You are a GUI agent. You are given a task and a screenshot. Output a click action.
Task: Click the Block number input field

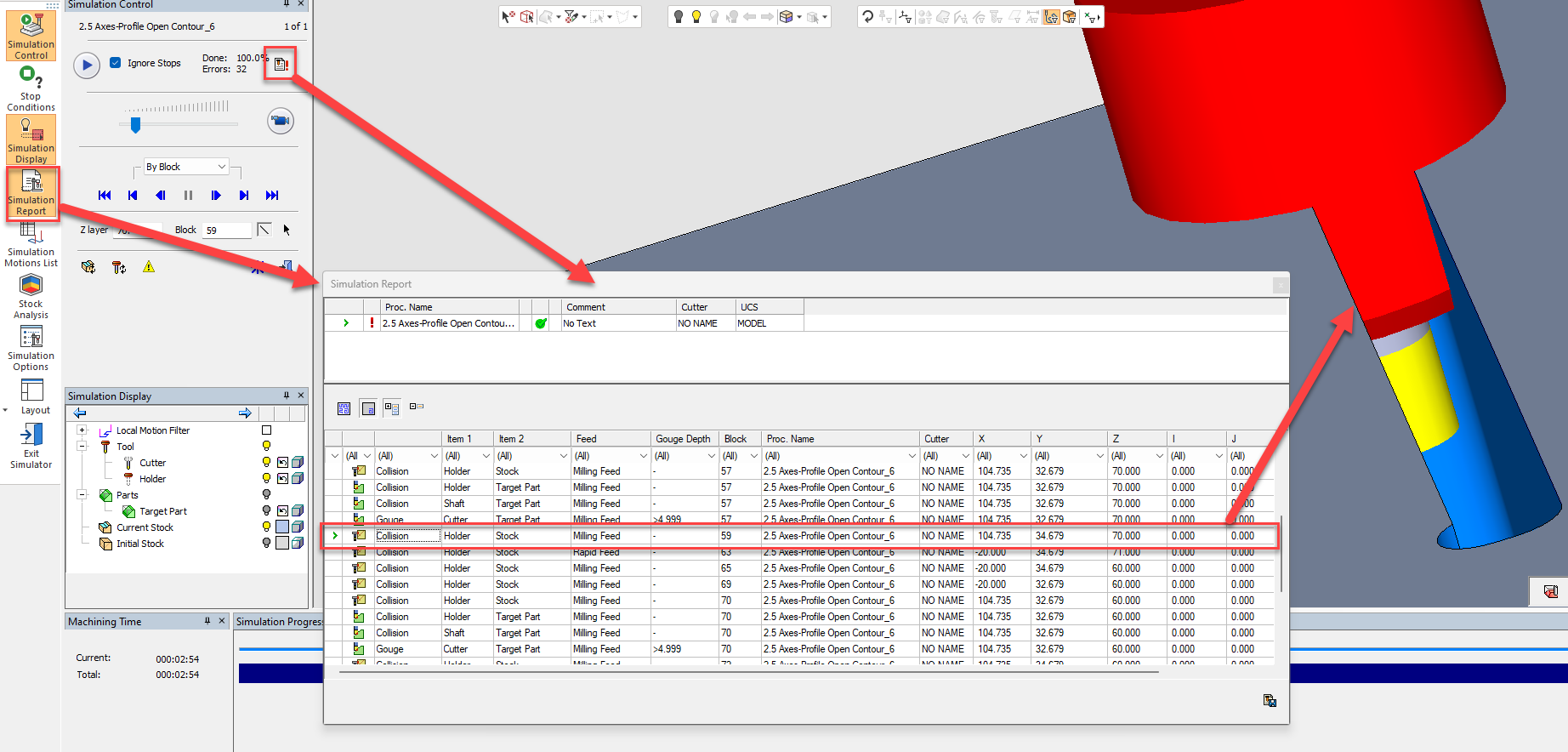pos(226,231)
